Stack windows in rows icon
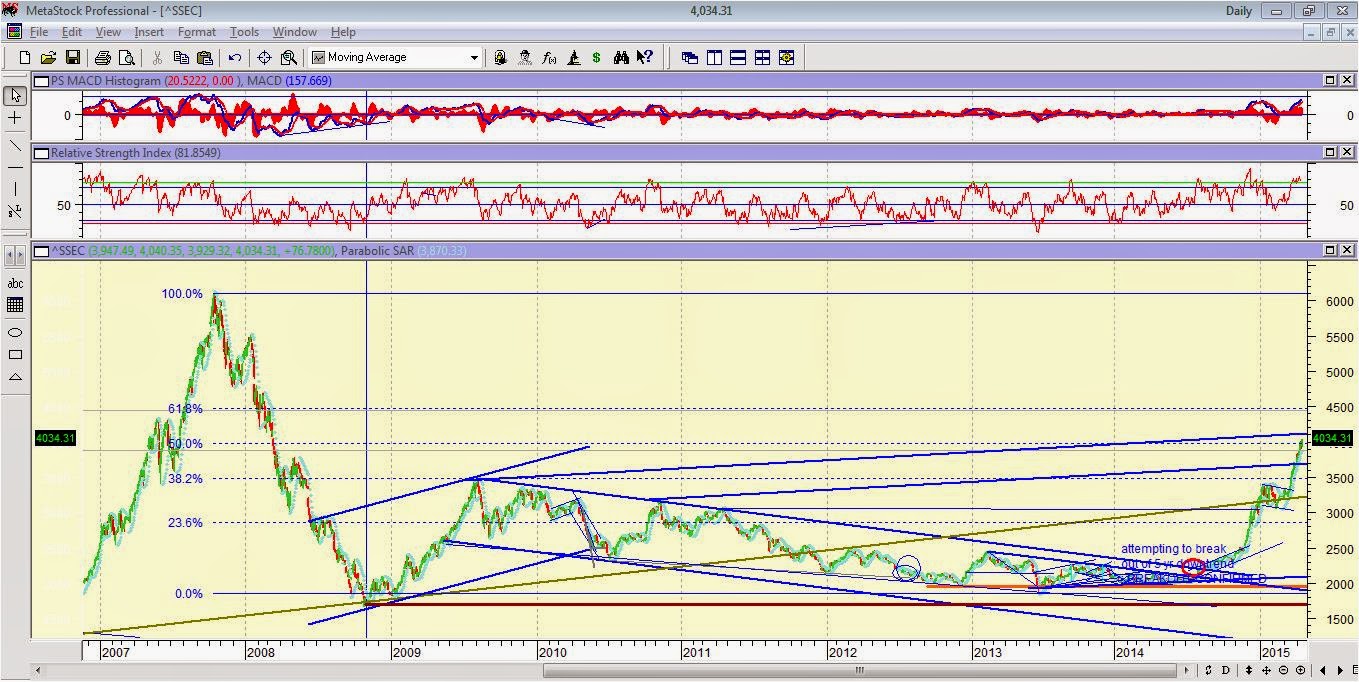Screen dimensions: 1359x682 (x=738, y=58)
